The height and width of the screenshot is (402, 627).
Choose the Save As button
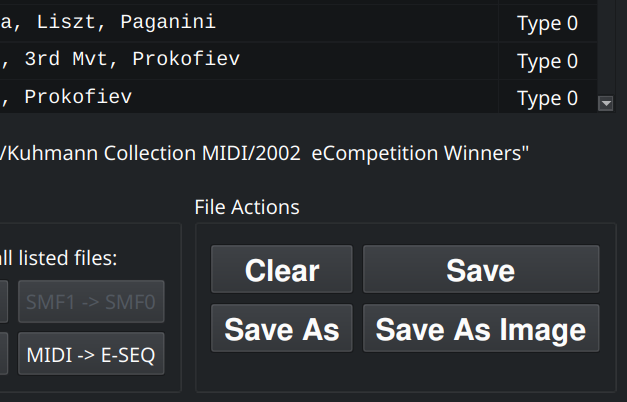tap(281, 329)
